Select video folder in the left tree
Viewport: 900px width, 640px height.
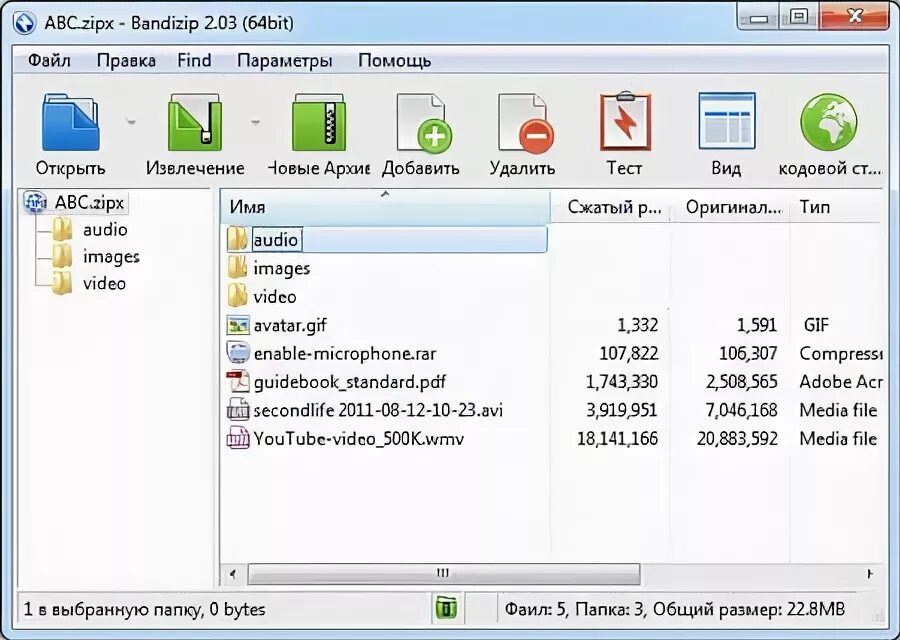(x=104, y=283)
